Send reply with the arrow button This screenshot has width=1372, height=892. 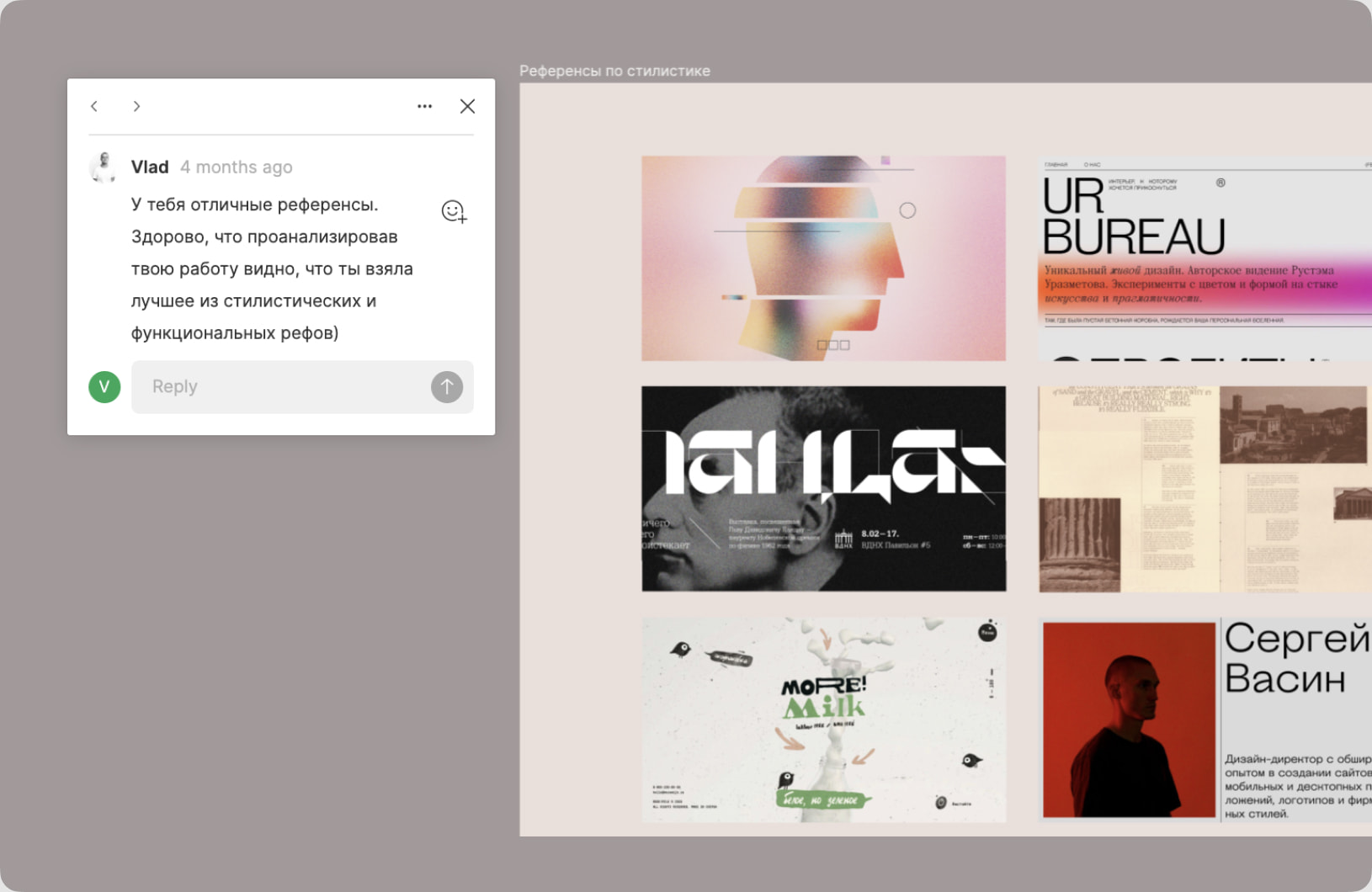[447, 387]
